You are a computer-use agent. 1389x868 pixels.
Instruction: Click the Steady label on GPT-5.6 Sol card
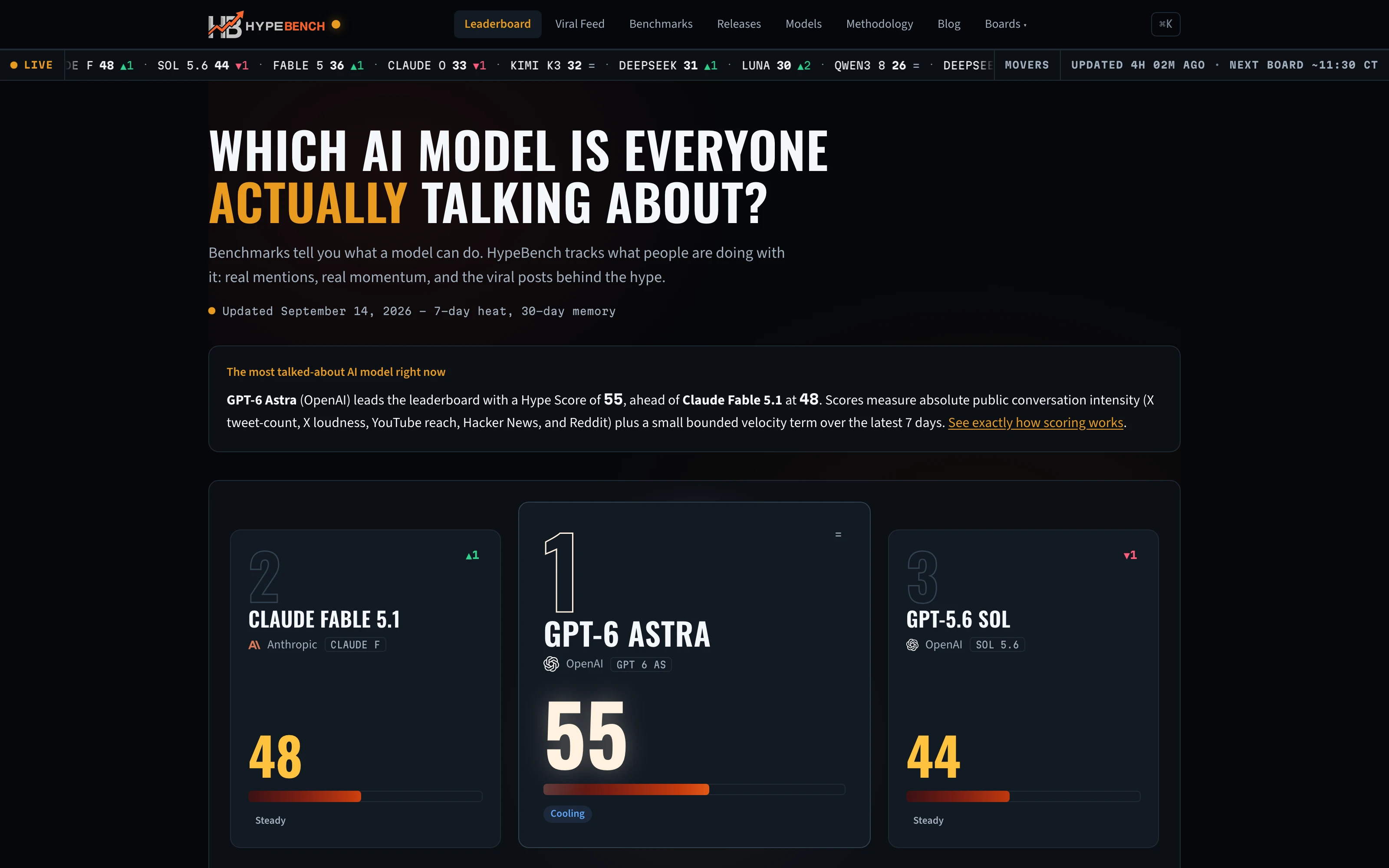click(x=928, y=820)
